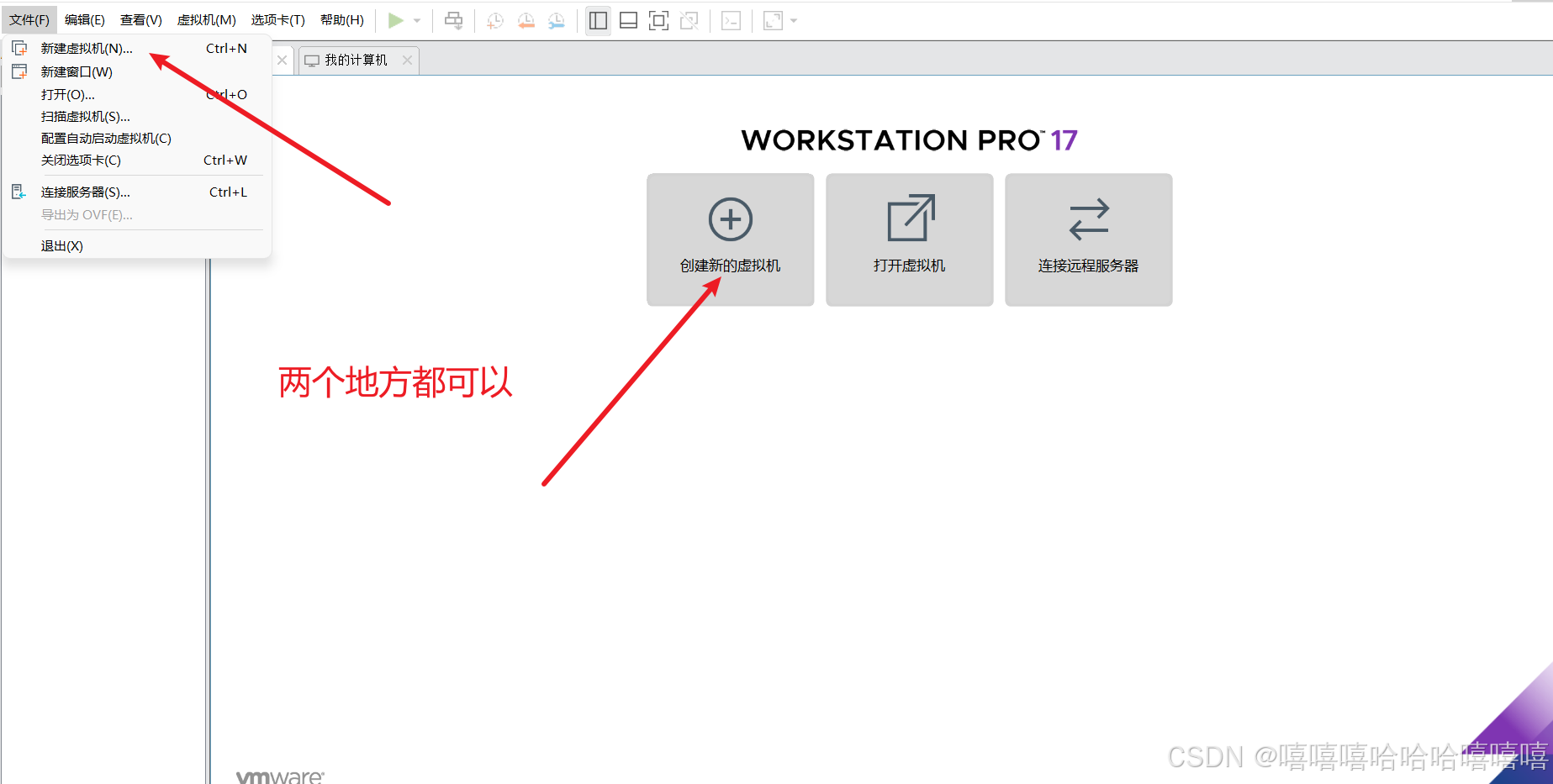Click the full screen mode icon
This screenshot has height=784, width=1553.
(x=659, y=21)
